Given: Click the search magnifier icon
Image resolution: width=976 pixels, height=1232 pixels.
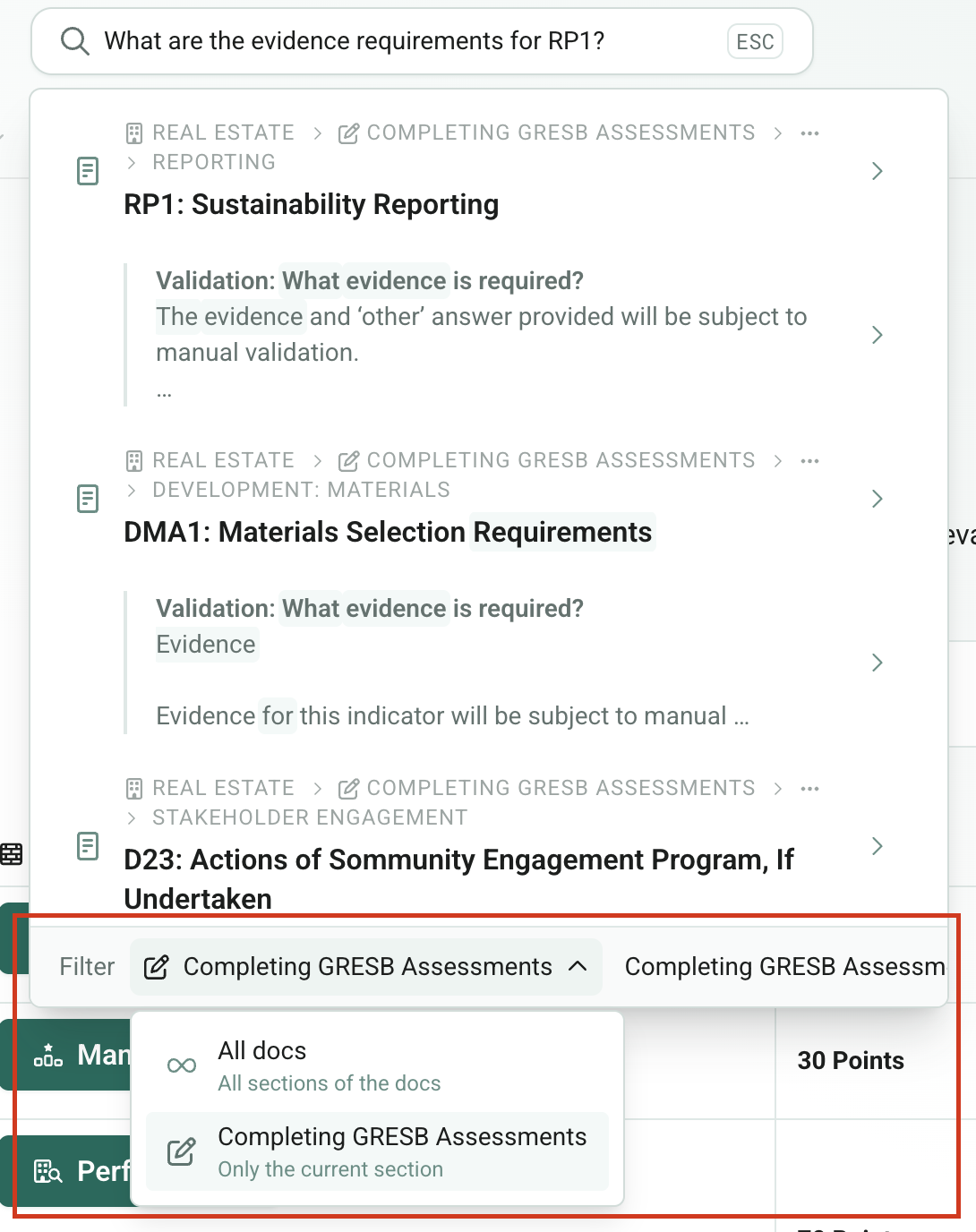Looking at the screenshot, I should coord(74,41).
